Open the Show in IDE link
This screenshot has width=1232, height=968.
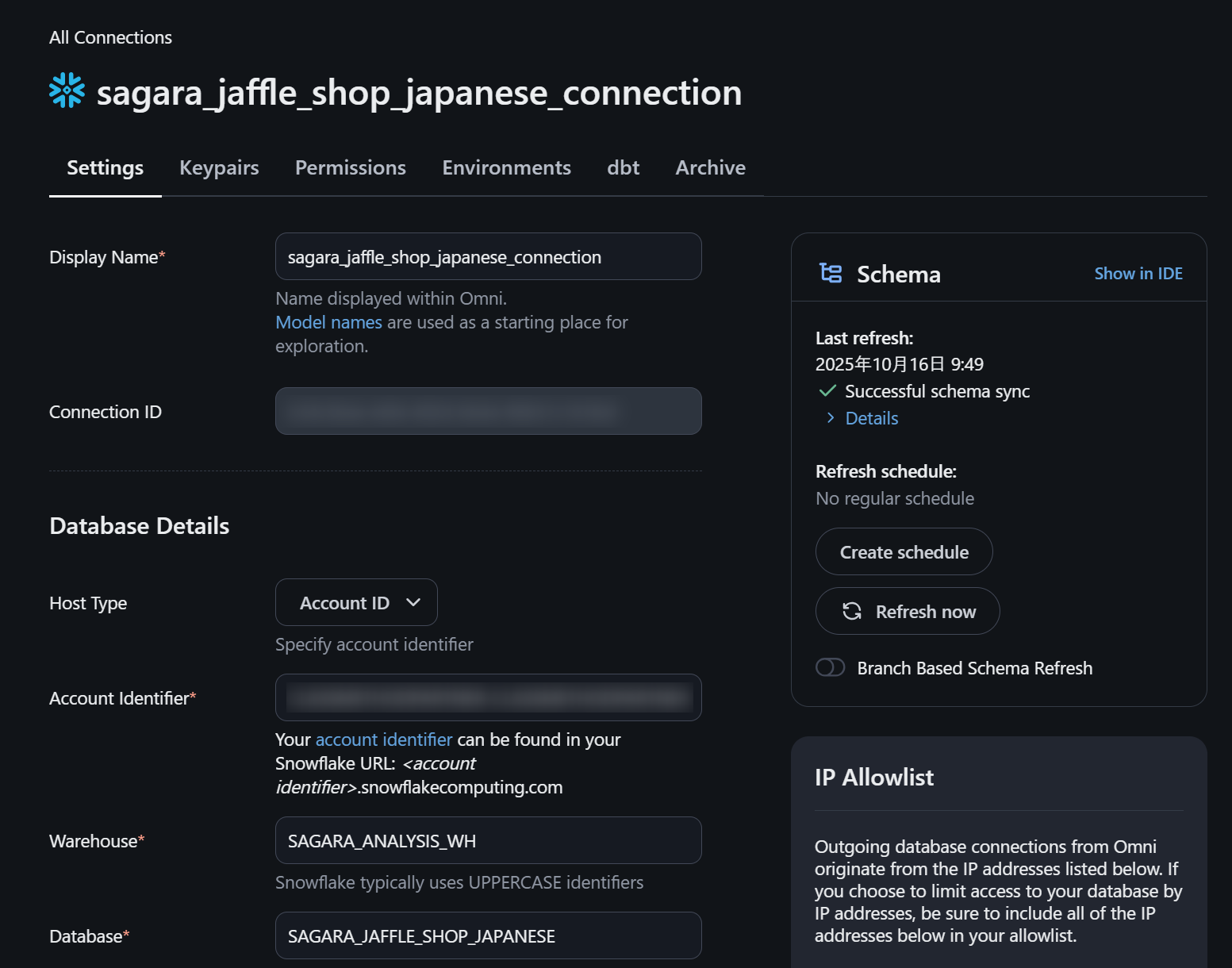coord(1138,273)
